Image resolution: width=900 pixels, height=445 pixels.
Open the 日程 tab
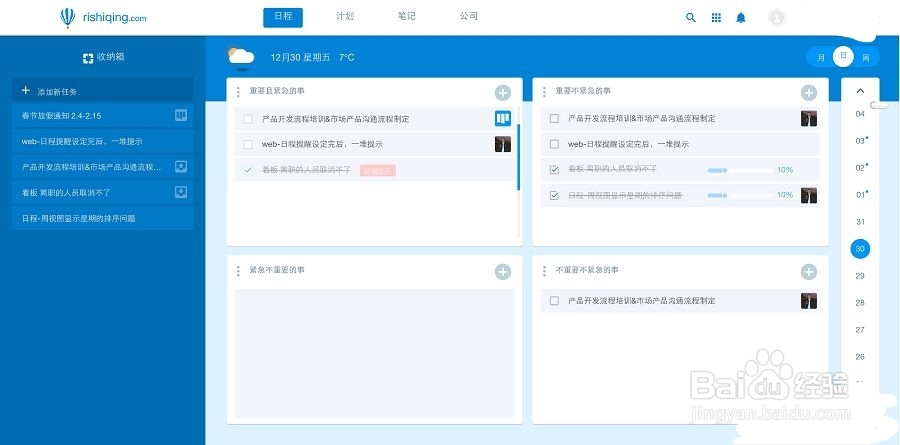(x=283, y=17)
